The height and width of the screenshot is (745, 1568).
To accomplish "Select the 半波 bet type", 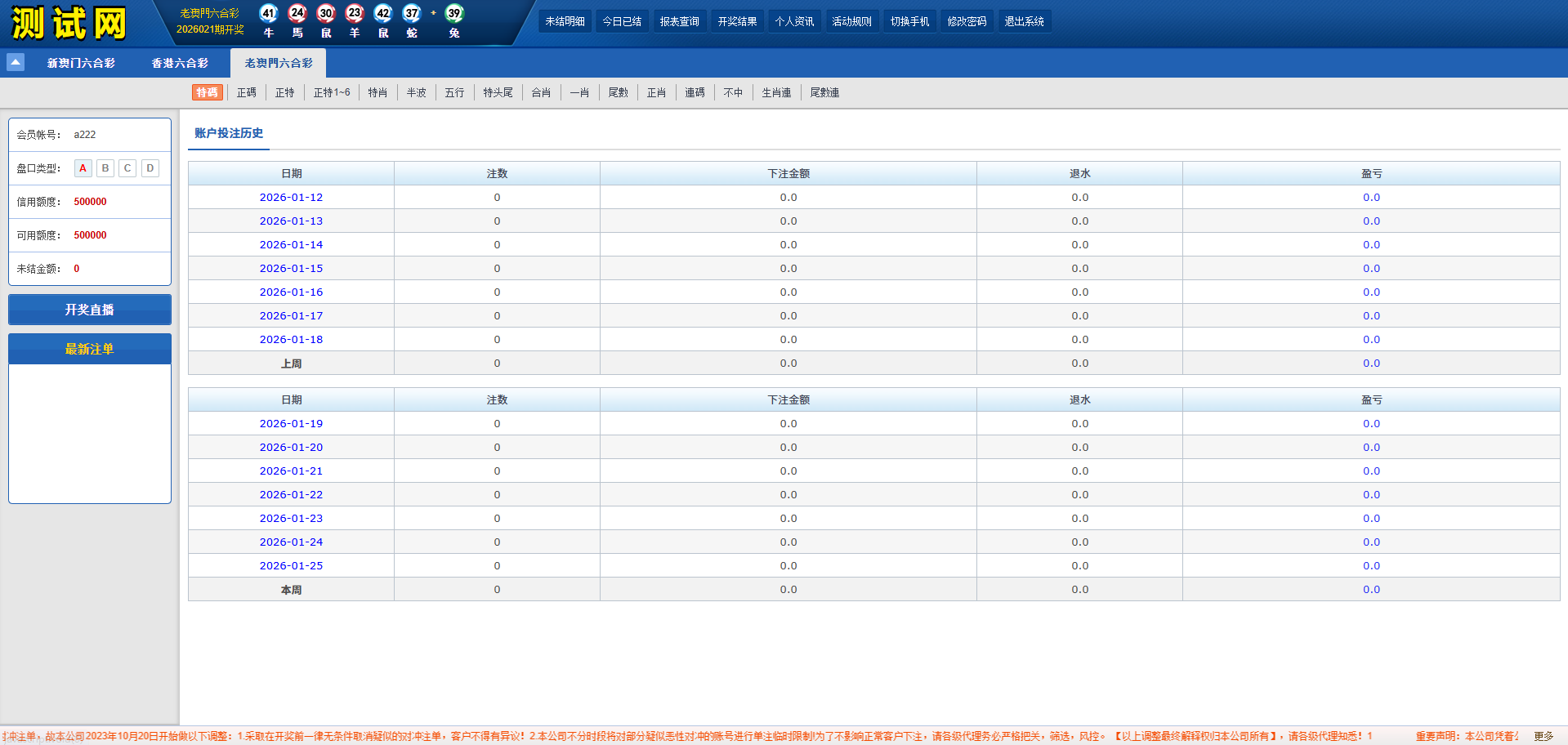I will [417, 92].
